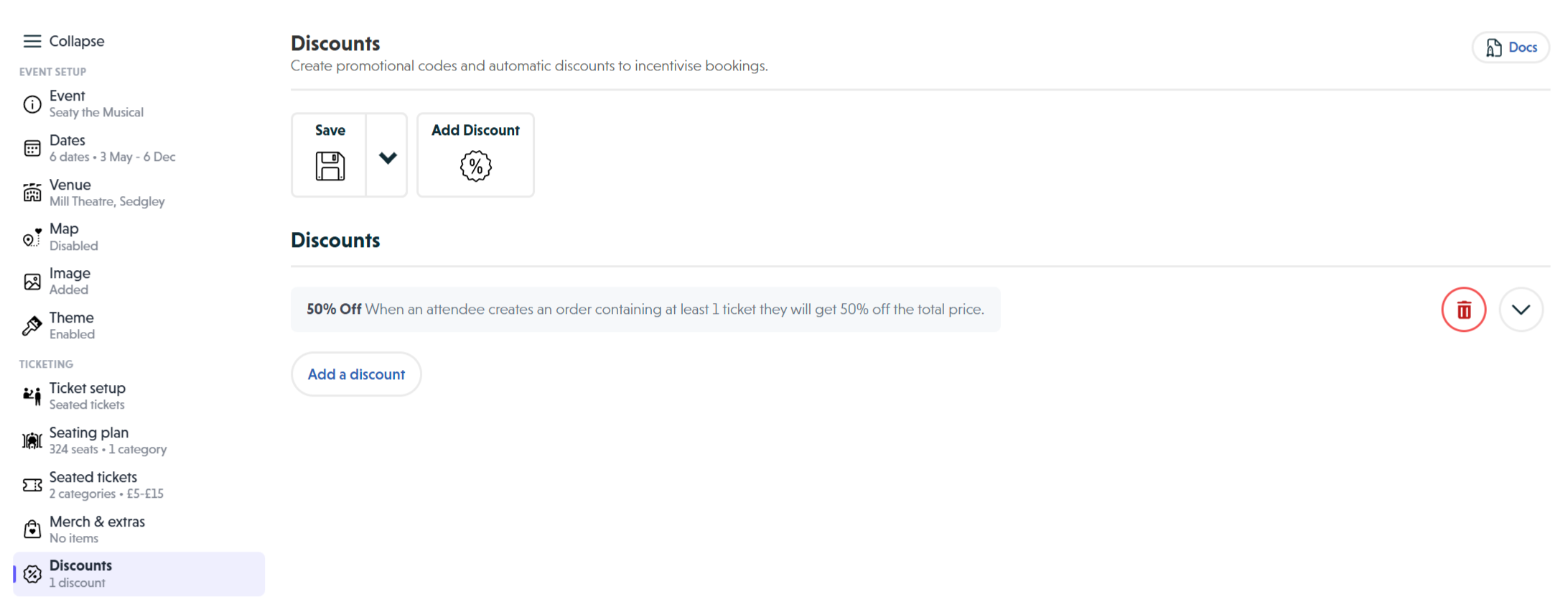Delete the 50% Off discount
The width and height of the screenshot is (1568, 607).
1464,310
